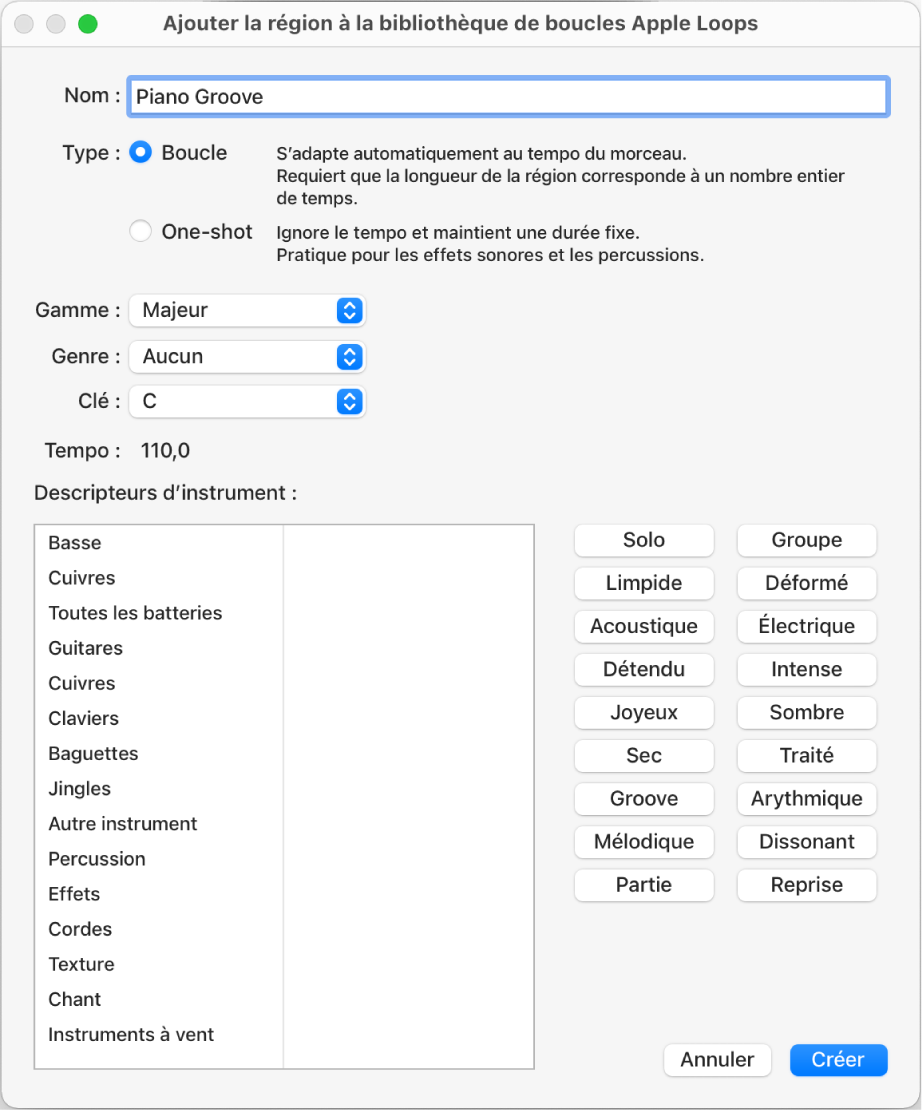923x1115 pixels.
Task: Open the Gamme dropdown set to Majeur
Action: click(x=247, y=310)
